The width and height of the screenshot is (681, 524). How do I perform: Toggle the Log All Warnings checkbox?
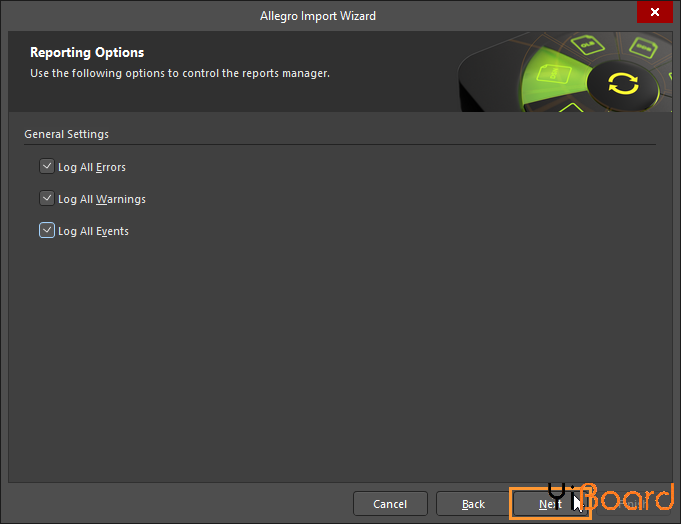click(47, 198)
